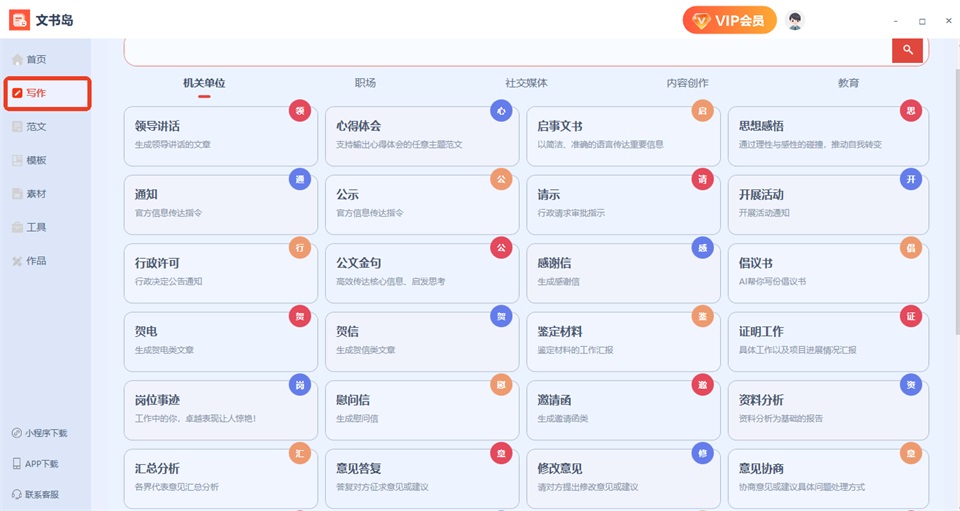The width and height of the screenshot is (960, 511).
Task: Go to 首页 in the sidebar
Action: tap(29, 59)
